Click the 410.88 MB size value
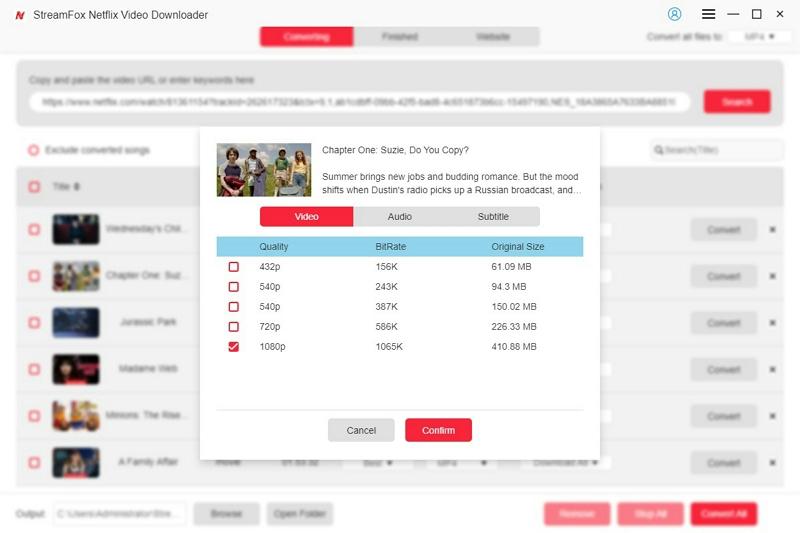The height and width of the screenshot is (533, 800). [514, 347]
